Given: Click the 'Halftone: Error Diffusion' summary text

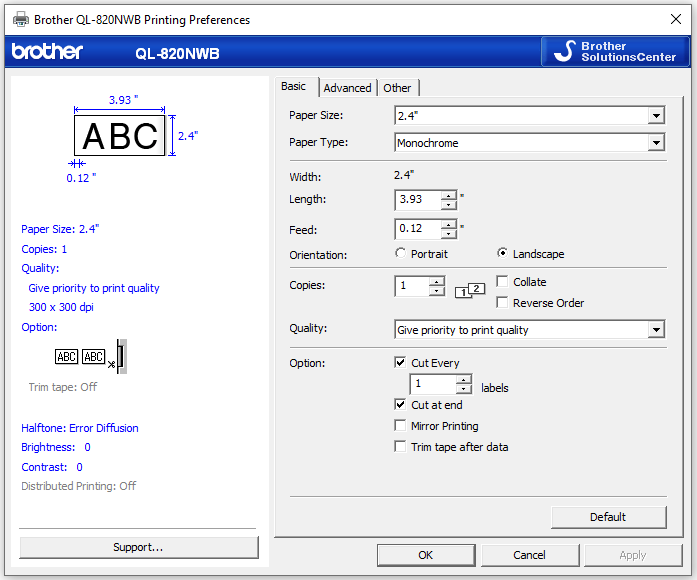Looking at the screenshot, I should (80, 428).
